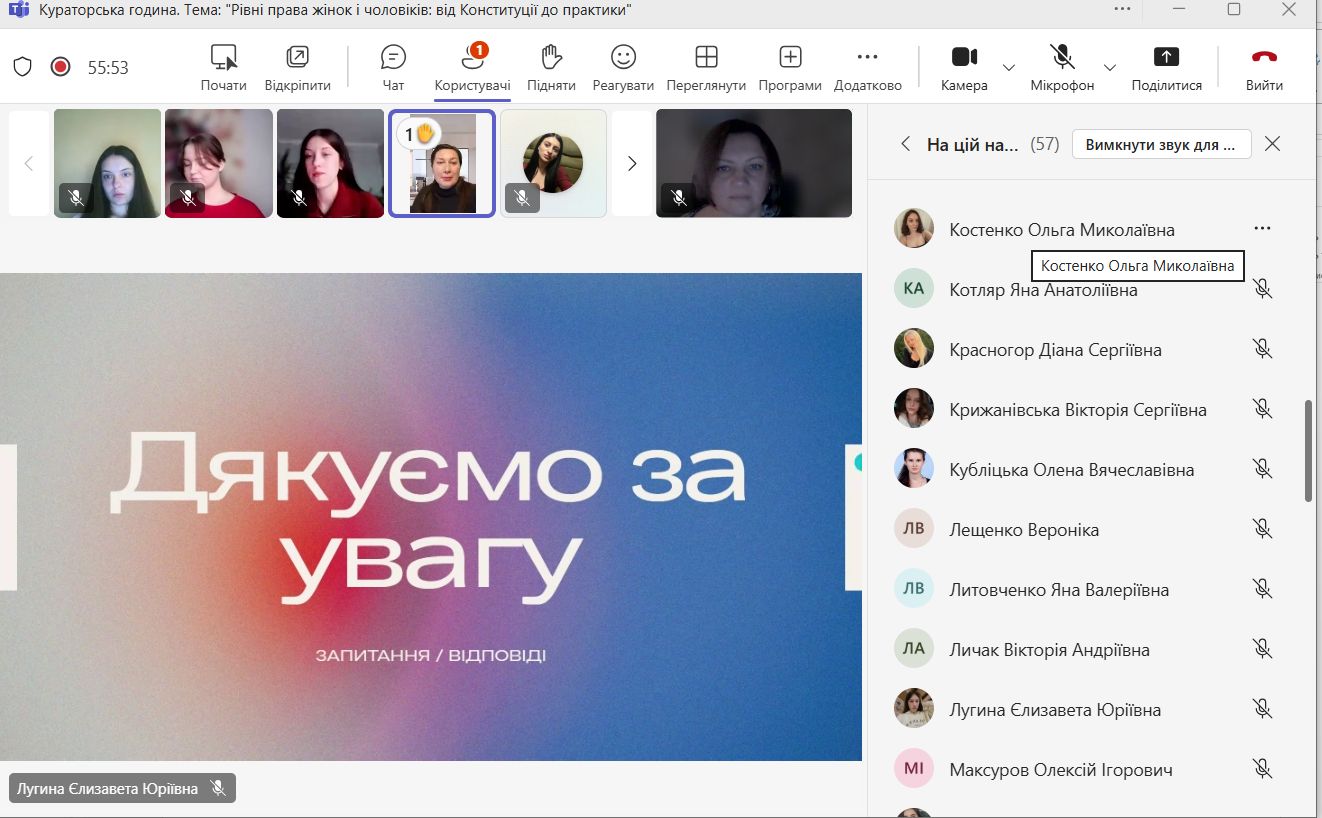Show next video thumbnails with right arrow
This screenshot has width=1322, height=818.
tap(631, 164)
